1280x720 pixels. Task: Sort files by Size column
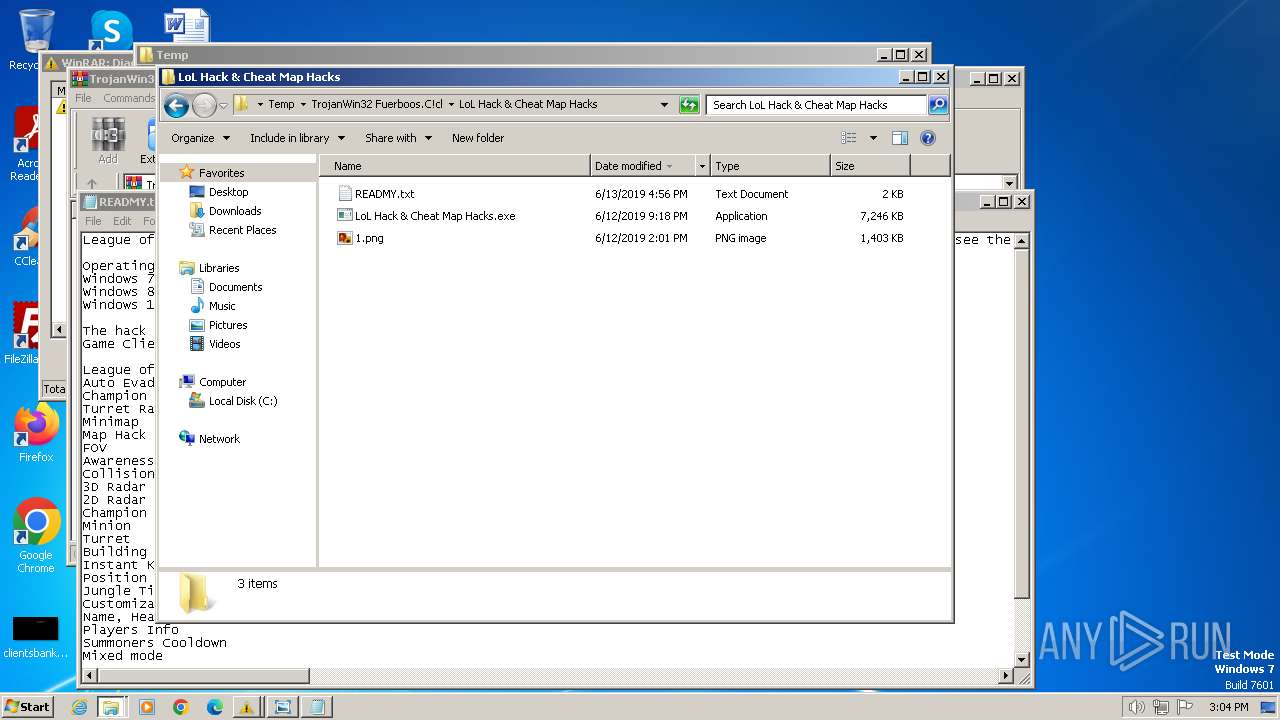tap(870, 166)
